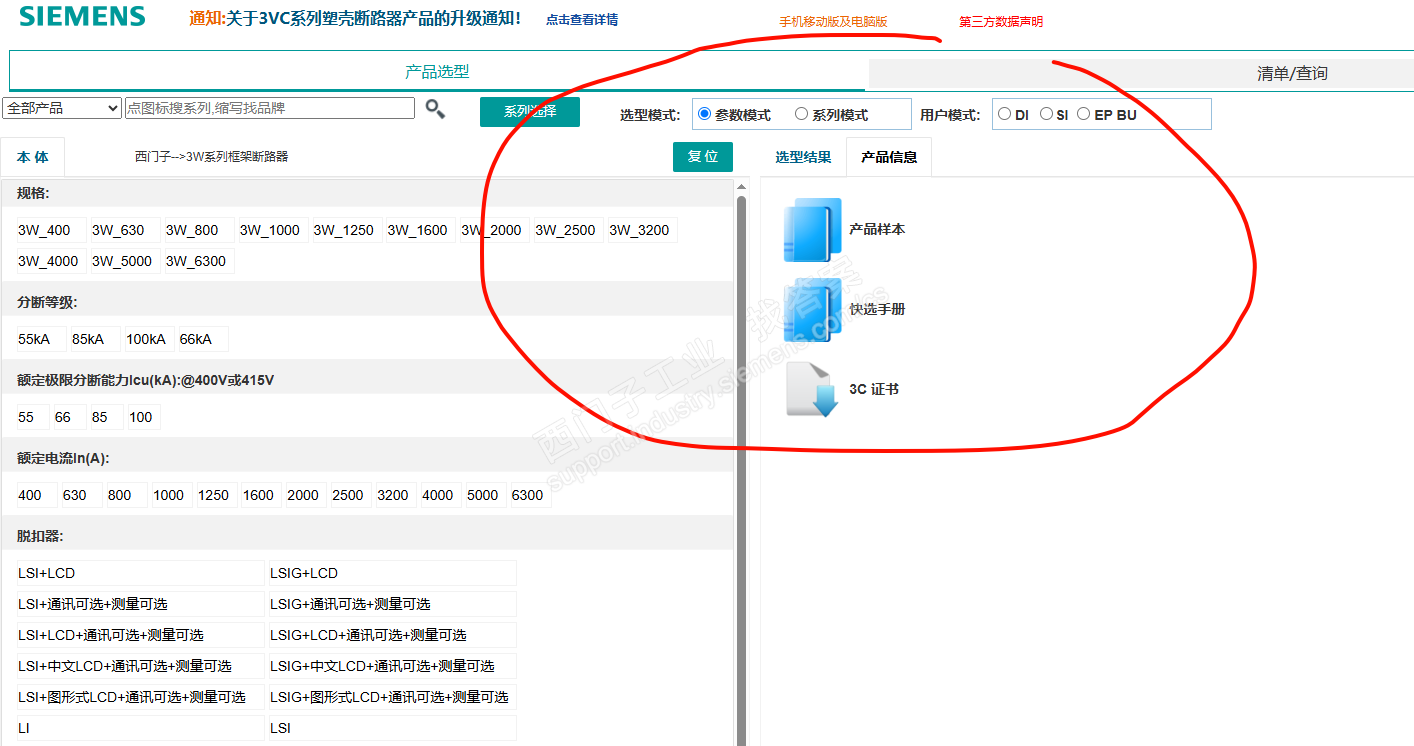Screen dimensions: 1414x746
Task: Switch to the 产品选型 tab
Action: click(x=437, y=71)
